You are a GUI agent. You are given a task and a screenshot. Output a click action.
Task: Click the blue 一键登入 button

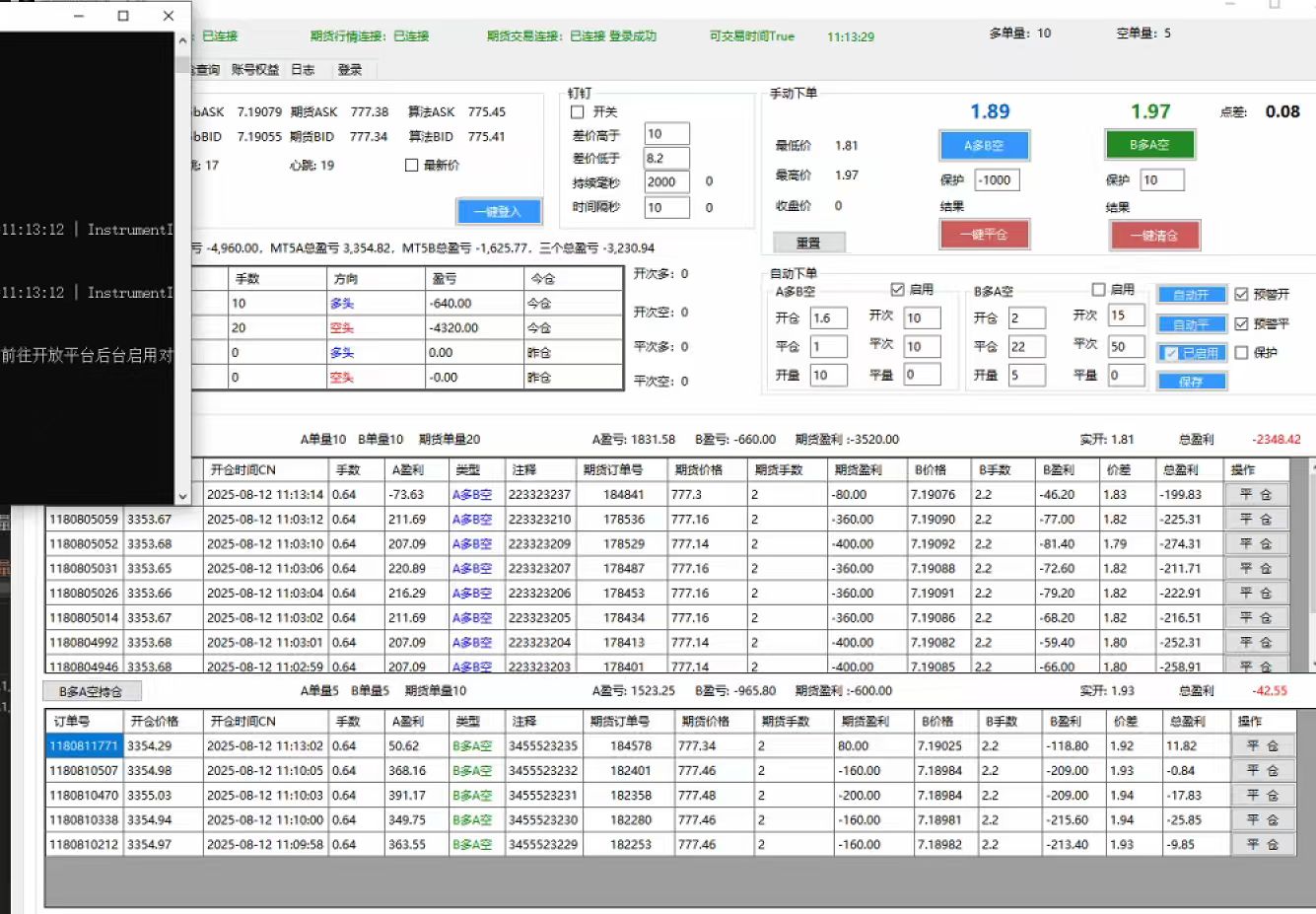click(500, 211)
